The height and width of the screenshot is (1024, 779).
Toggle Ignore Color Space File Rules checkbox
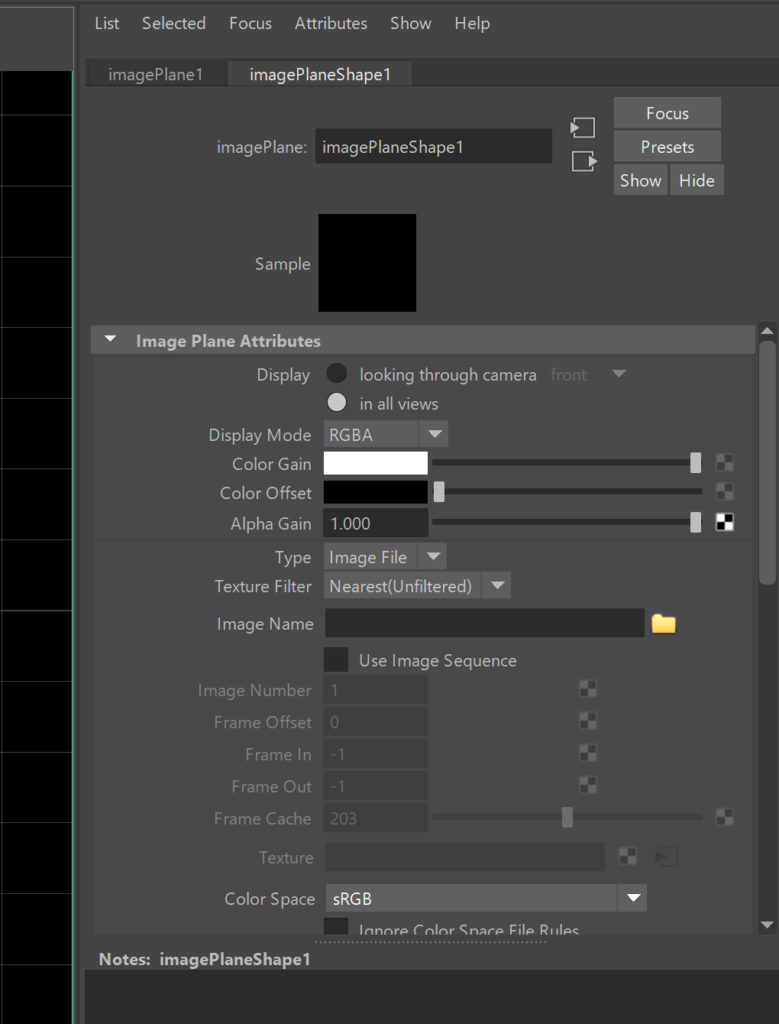(x=336, y=925)
